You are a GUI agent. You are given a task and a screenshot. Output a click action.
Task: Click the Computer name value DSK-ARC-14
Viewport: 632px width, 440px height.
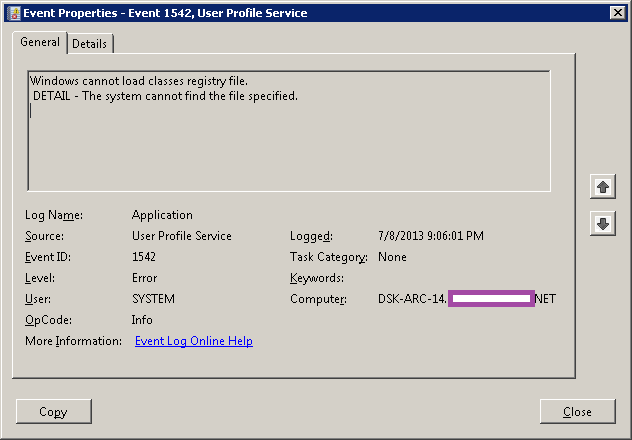point(412,299)
